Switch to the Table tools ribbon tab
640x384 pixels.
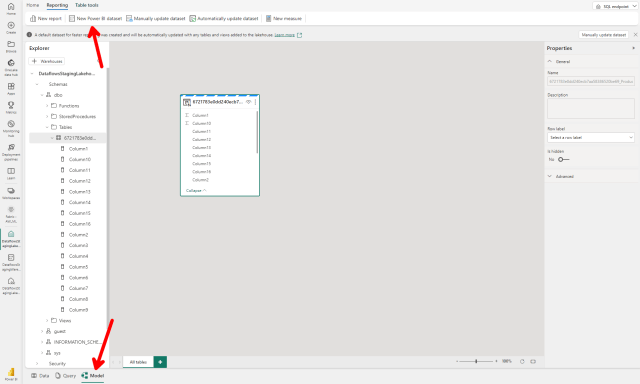pyautogui.click(x=87, y=5)
